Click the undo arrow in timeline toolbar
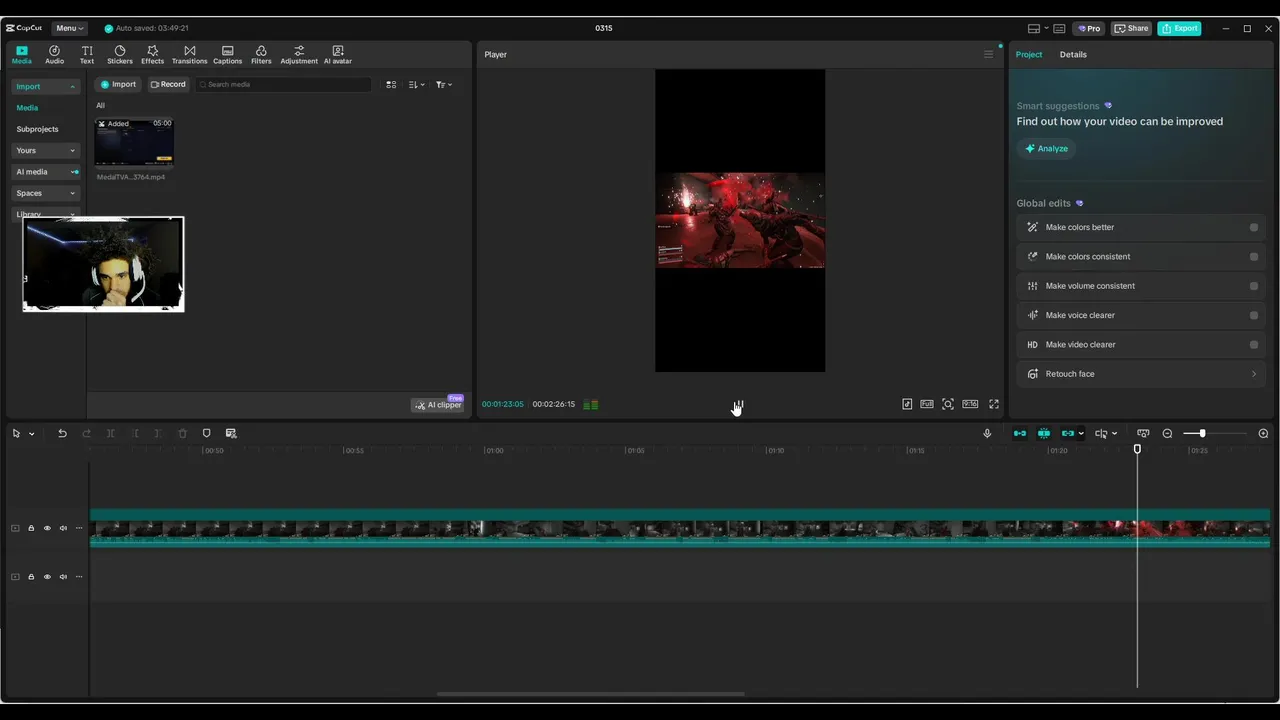1280x720 pixels. (x=62, y=433)
